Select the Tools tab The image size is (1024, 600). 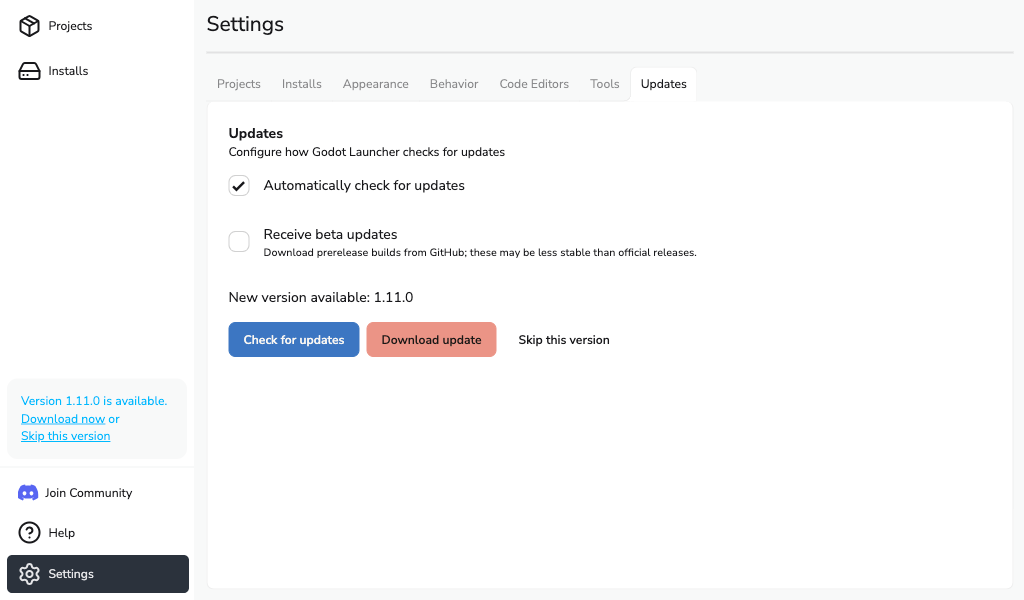[x=605, y=84]
